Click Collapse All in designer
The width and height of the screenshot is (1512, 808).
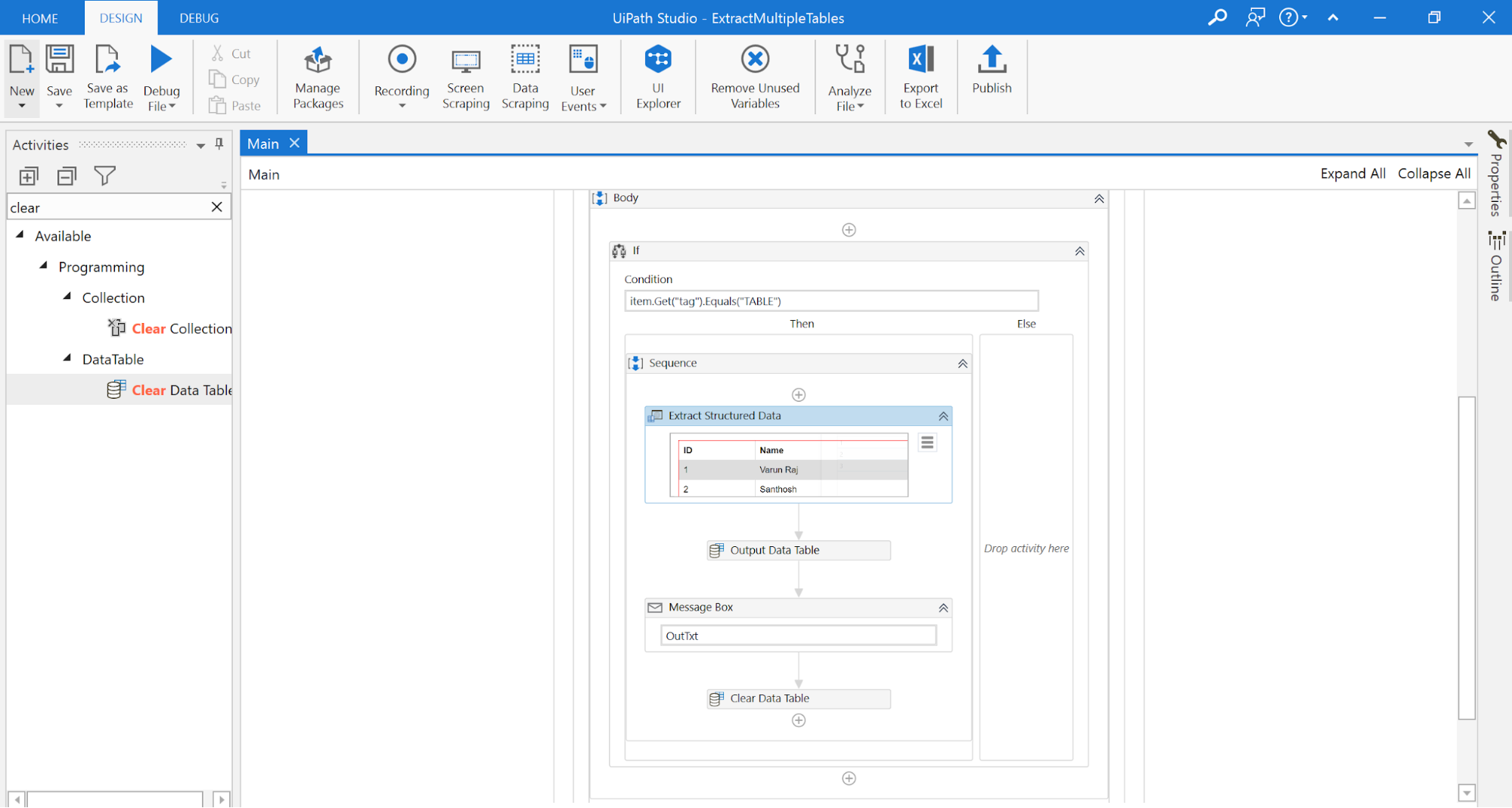click(x=1433, y=173)
